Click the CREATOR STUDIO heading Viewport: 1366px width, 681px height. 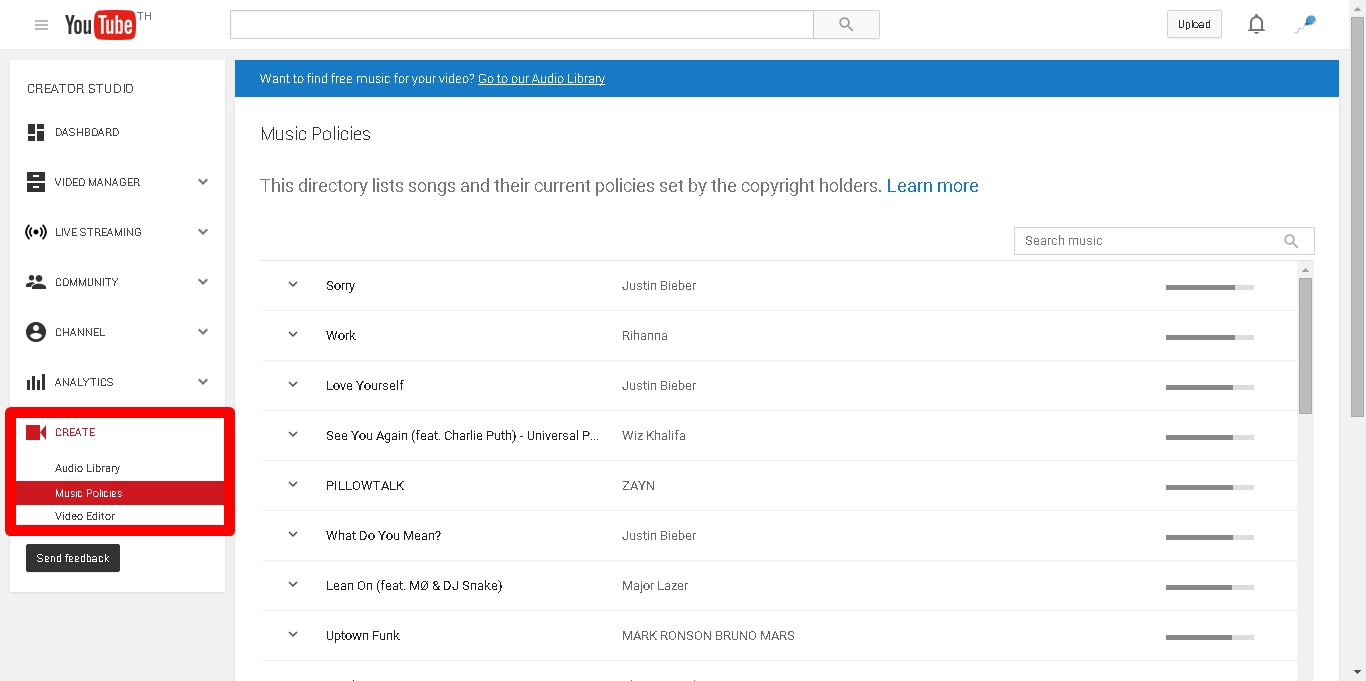pos(80,89)
